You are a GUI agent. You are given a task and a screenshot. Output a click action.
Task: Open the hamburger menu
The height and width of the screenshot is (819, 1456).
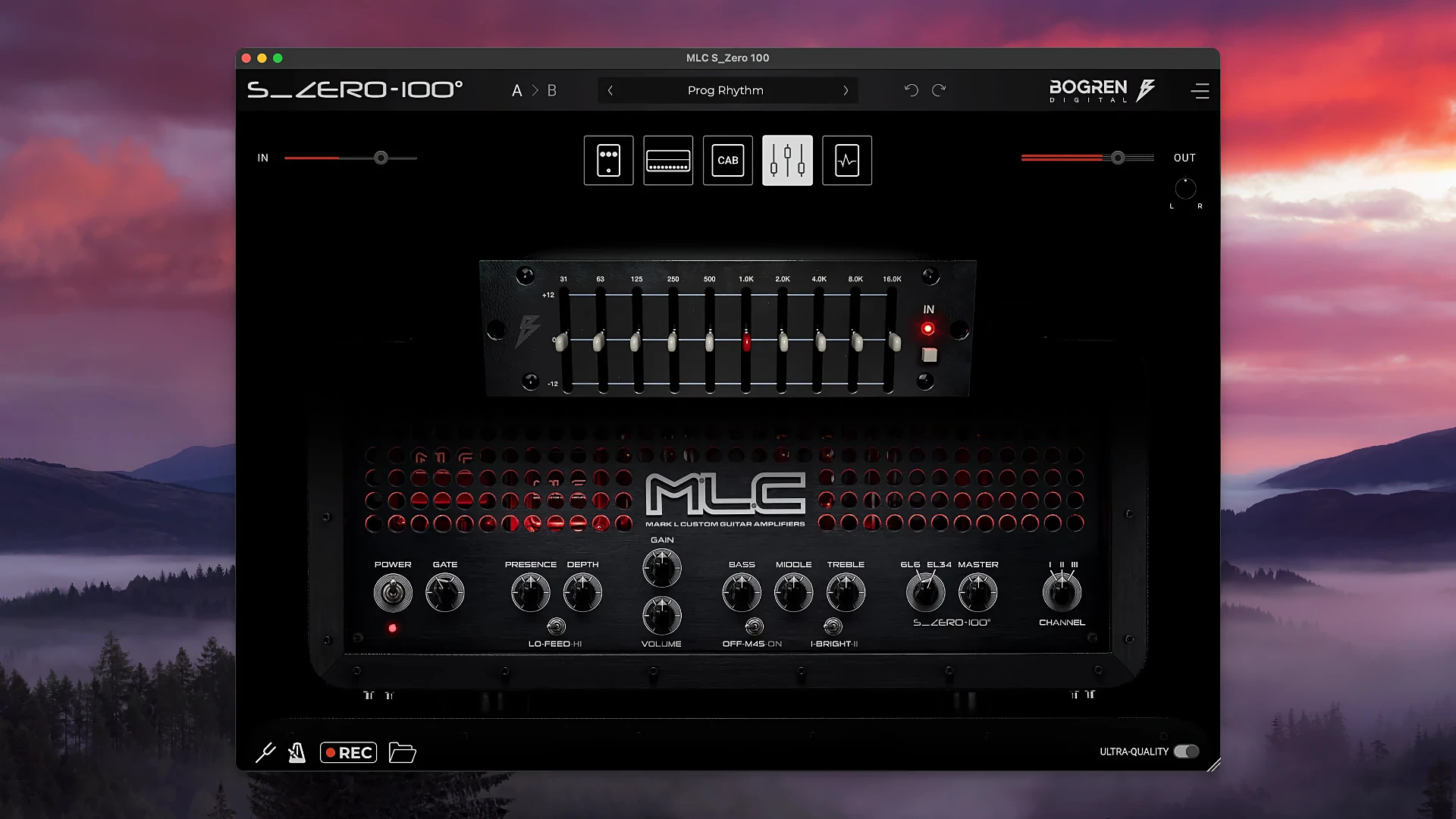pos(1200,90)
